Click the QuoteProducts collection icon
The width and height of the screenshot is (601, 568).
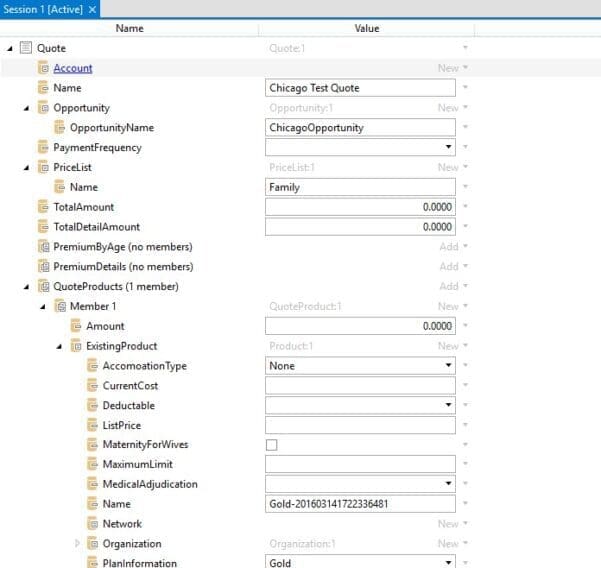tap(43, 287)
